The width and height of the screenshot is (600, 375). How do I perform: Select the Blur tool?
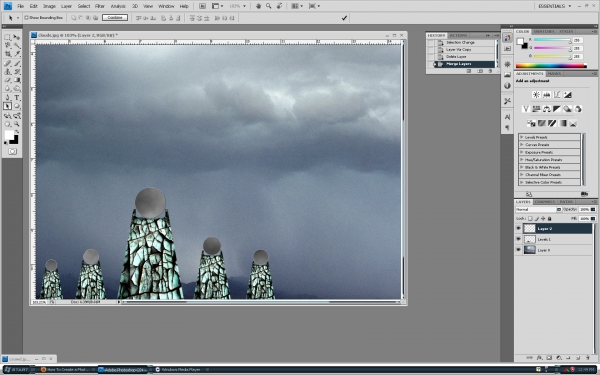[x=7, y=89]
